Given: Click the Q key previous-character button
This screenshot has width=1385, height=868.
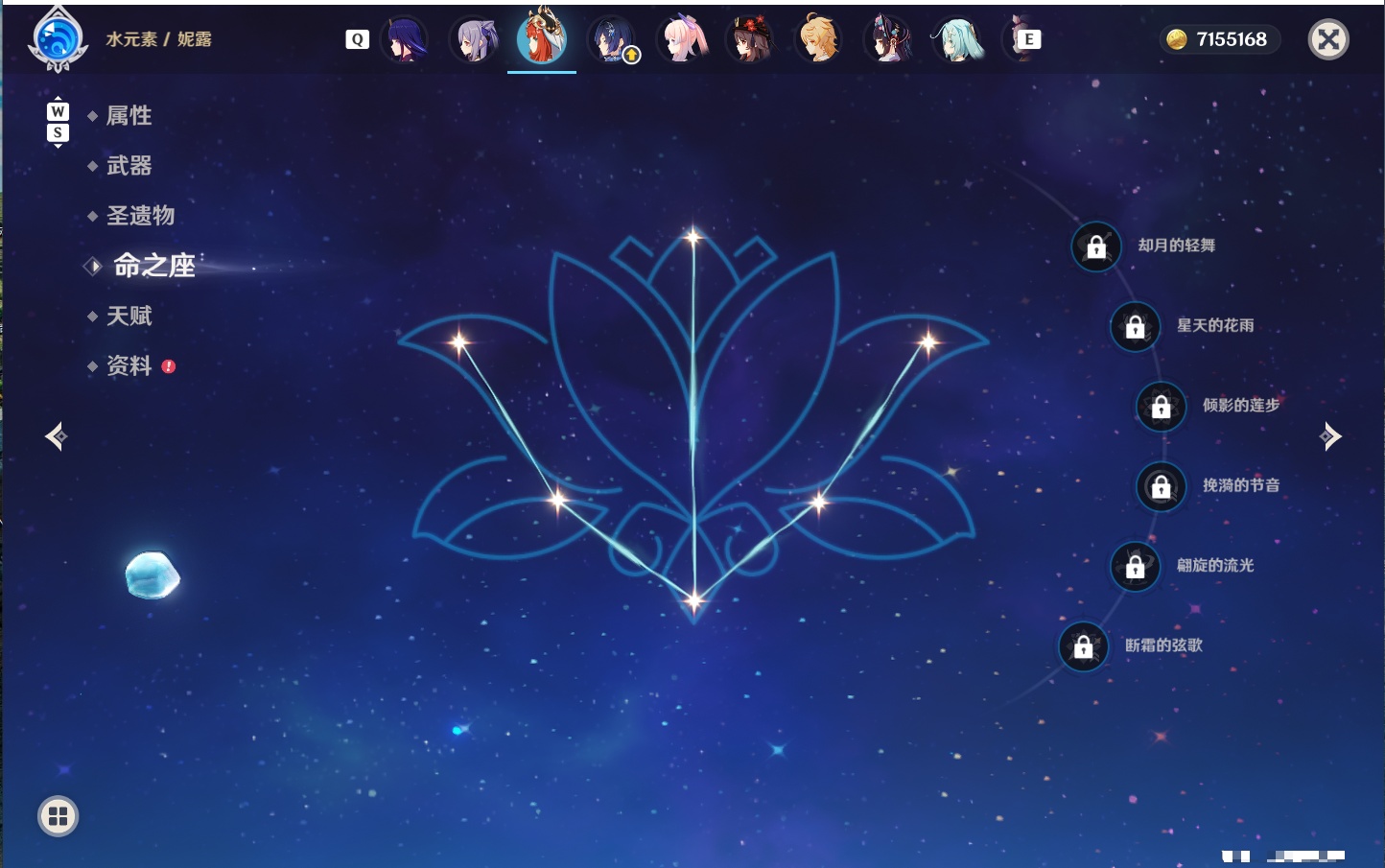Looking at the screenshot, I should click(357, 39).
